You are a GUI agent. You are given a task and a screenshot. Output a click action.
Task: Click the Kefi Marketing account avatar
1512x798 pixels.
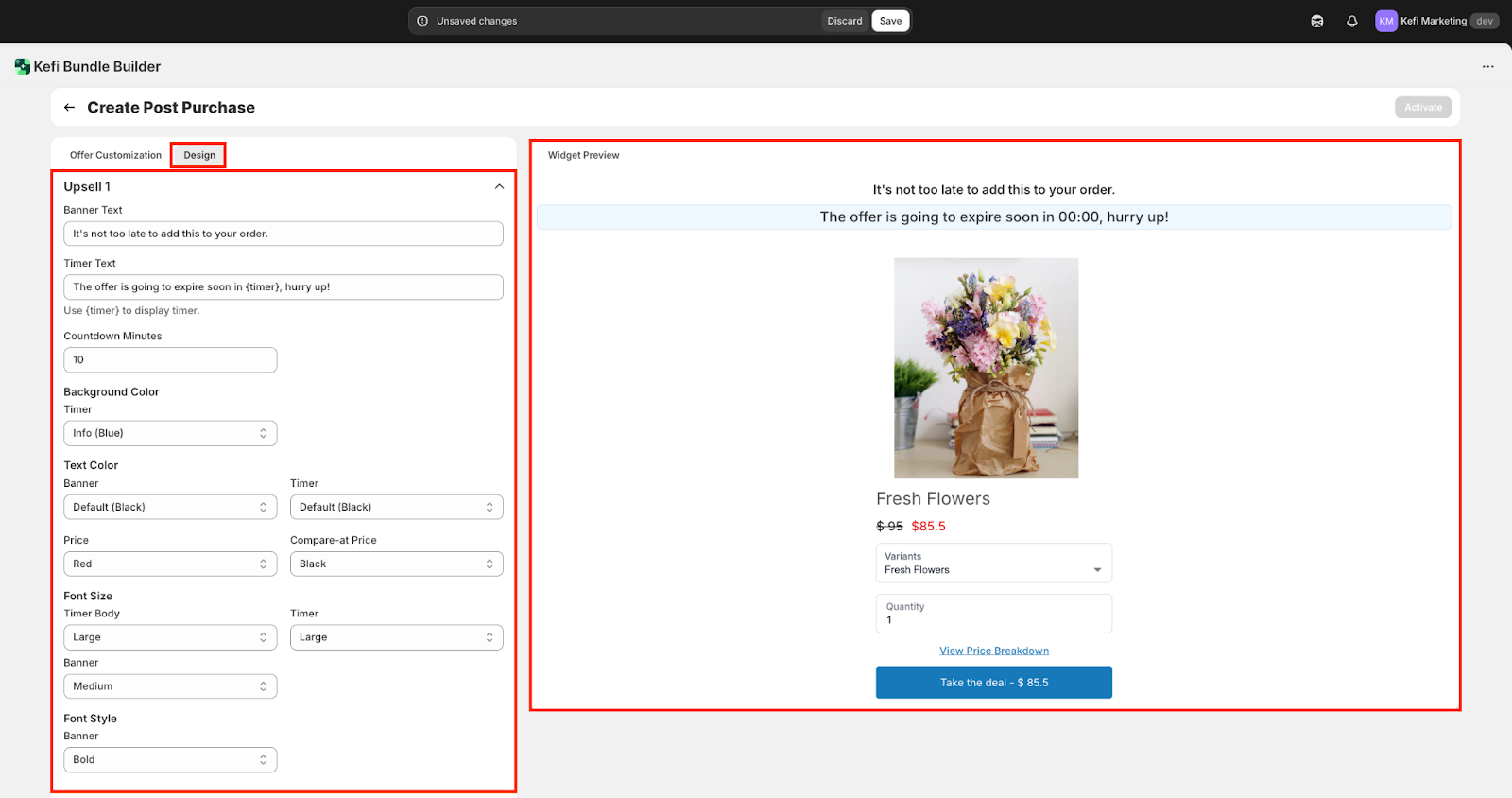point(1385,21)
